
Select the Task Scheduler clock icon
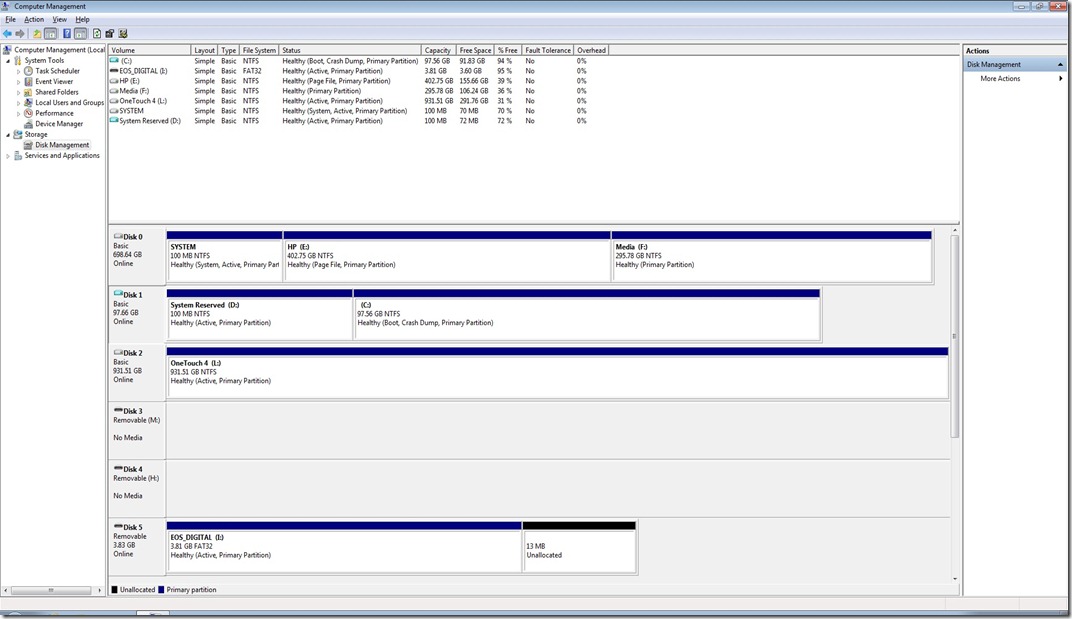pyautogui.click(x=28, y=71)
